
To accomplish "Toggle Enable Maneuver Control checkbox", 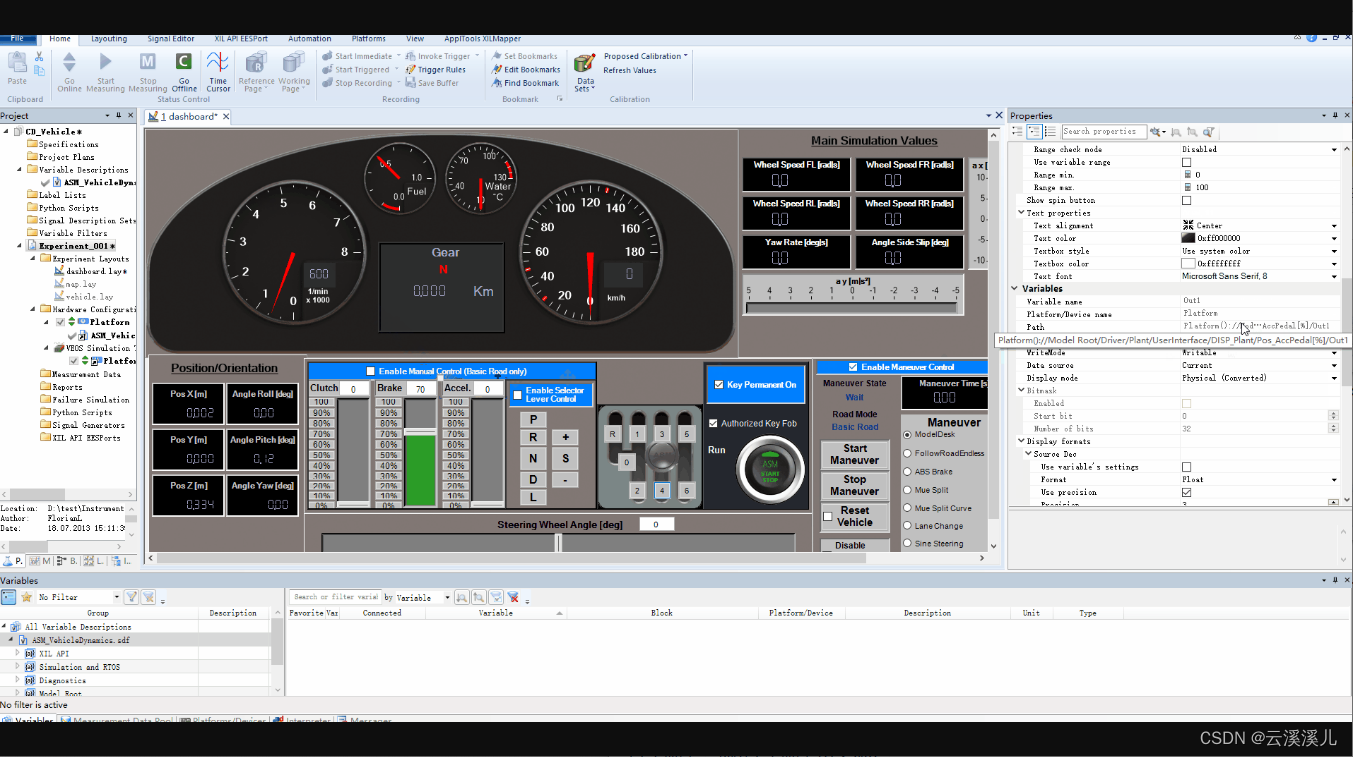I will tap(853, 367).
